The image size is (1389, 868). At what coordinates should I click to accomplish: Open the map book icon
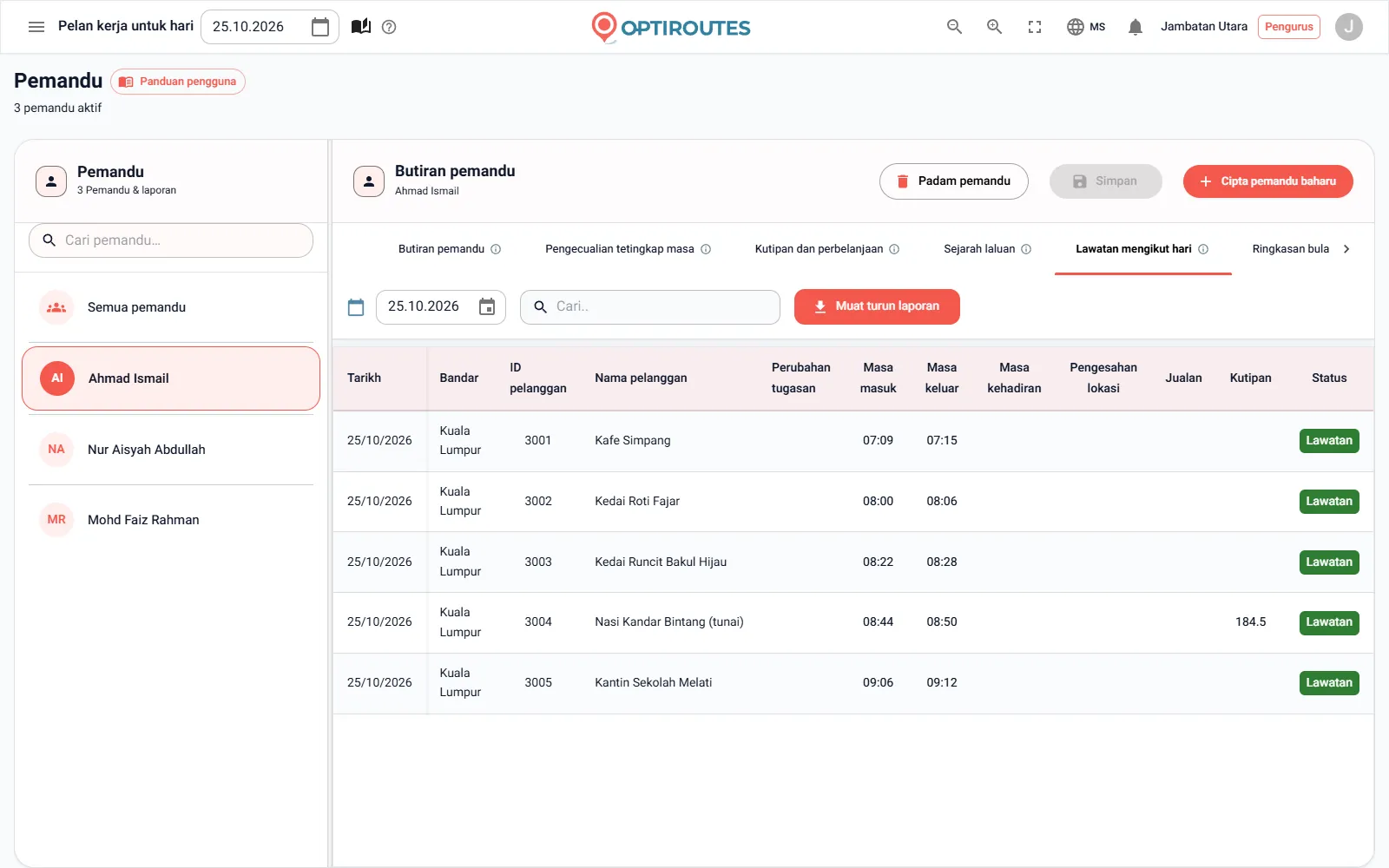click(361, 26)
